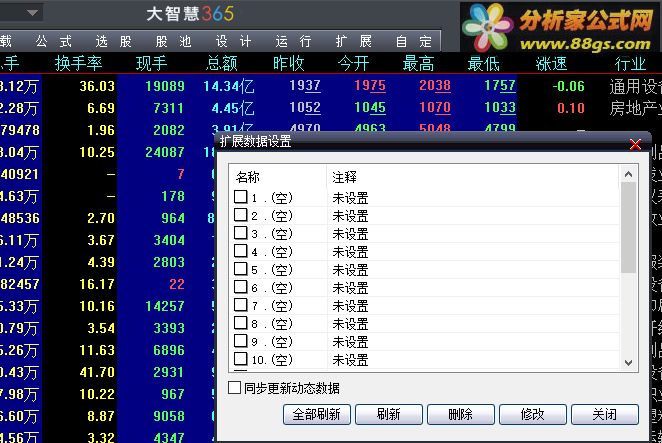Sort by 最高 column header
The width and height of the screenshot is (662, 443).
(418, 63)
